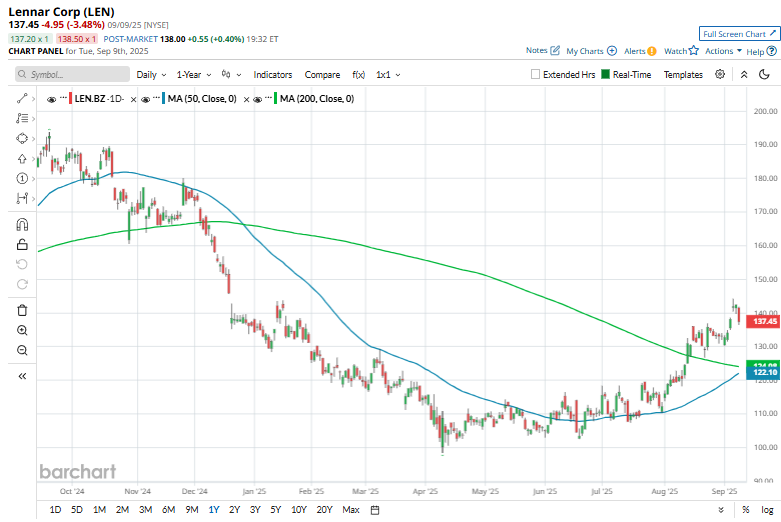
Task: Select the measurement range tool
Action: [22, 198]
